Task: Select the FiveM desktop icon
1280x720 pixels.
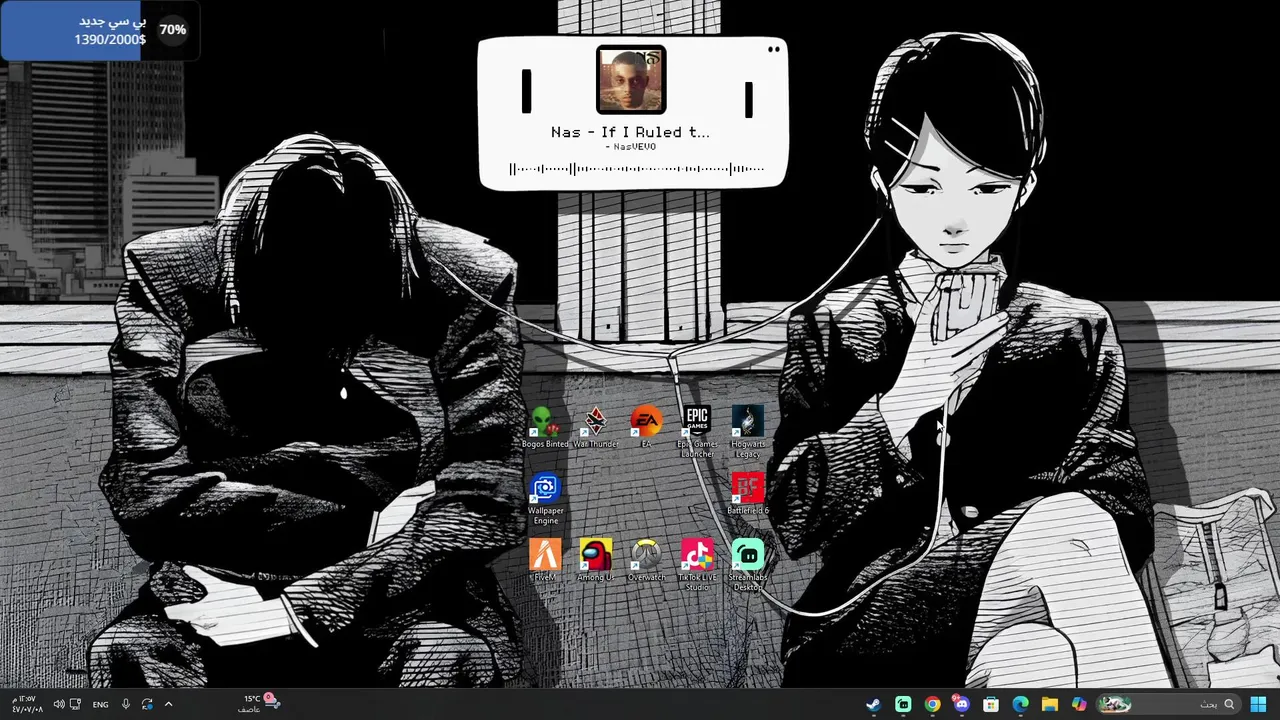Action: [545, 561]
